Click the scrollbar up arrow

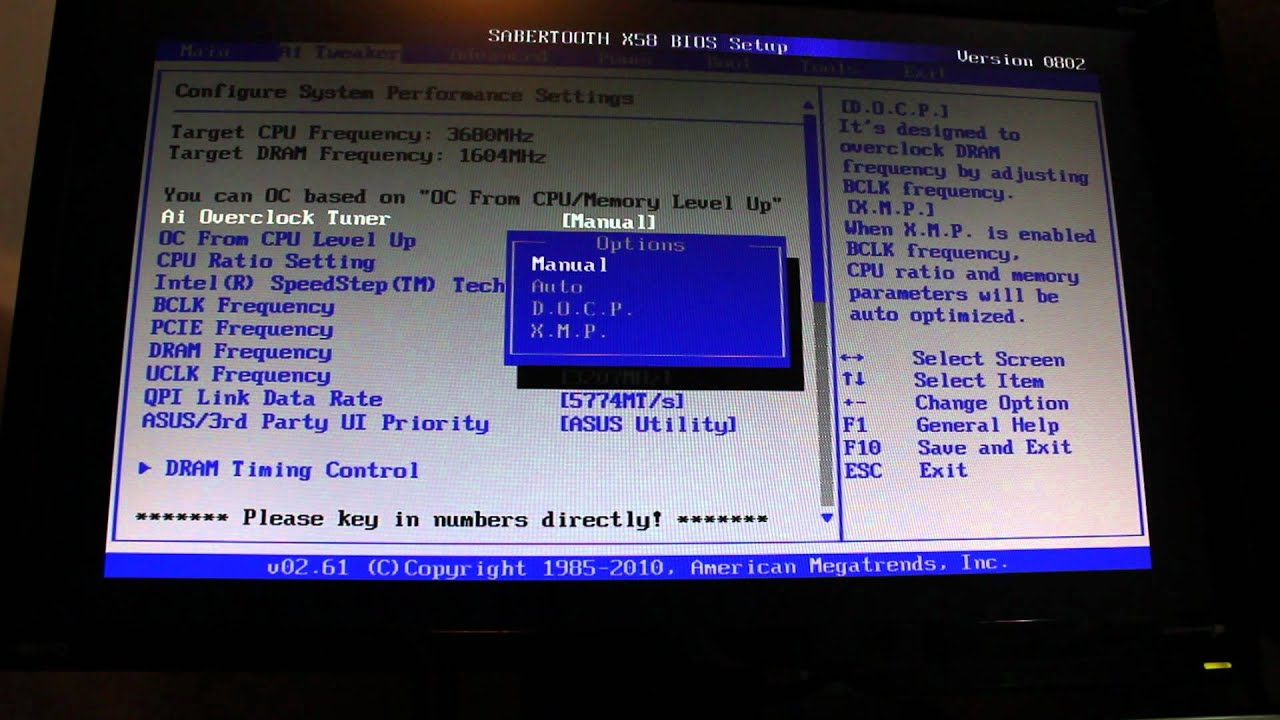(808, 105)
